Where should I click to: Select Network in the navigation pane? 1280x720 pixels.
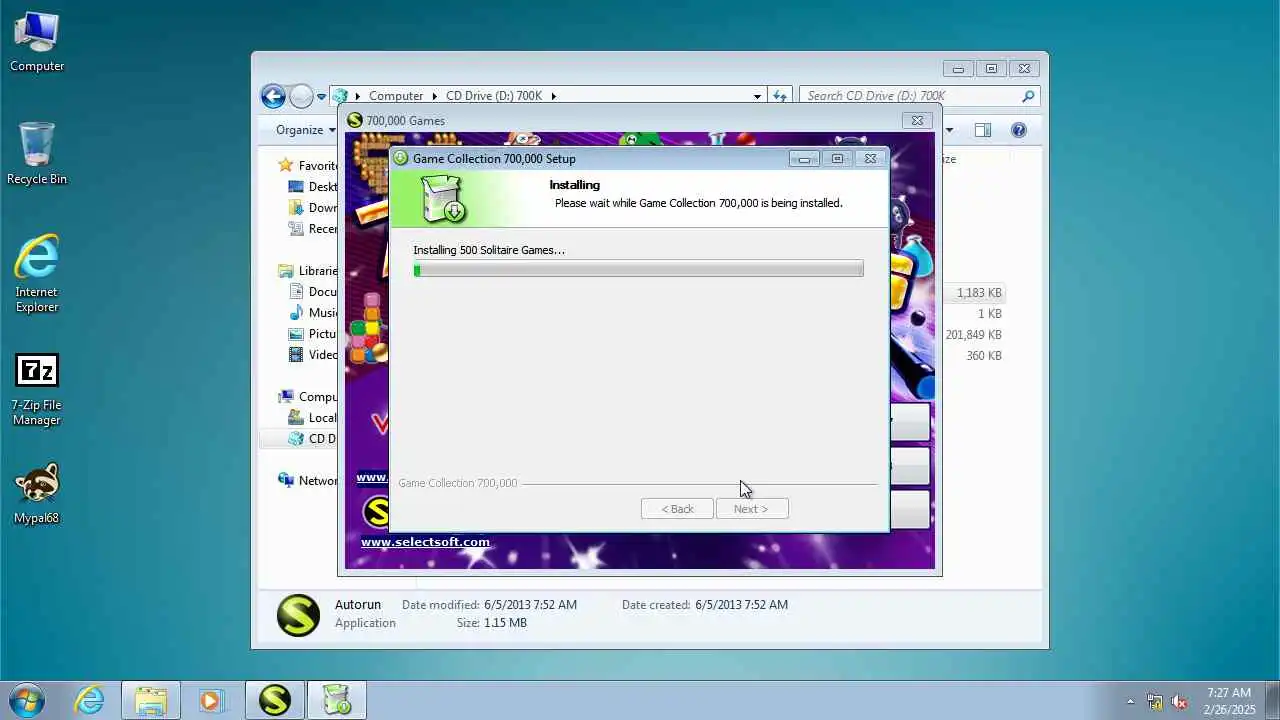click(x=308, y=481)
